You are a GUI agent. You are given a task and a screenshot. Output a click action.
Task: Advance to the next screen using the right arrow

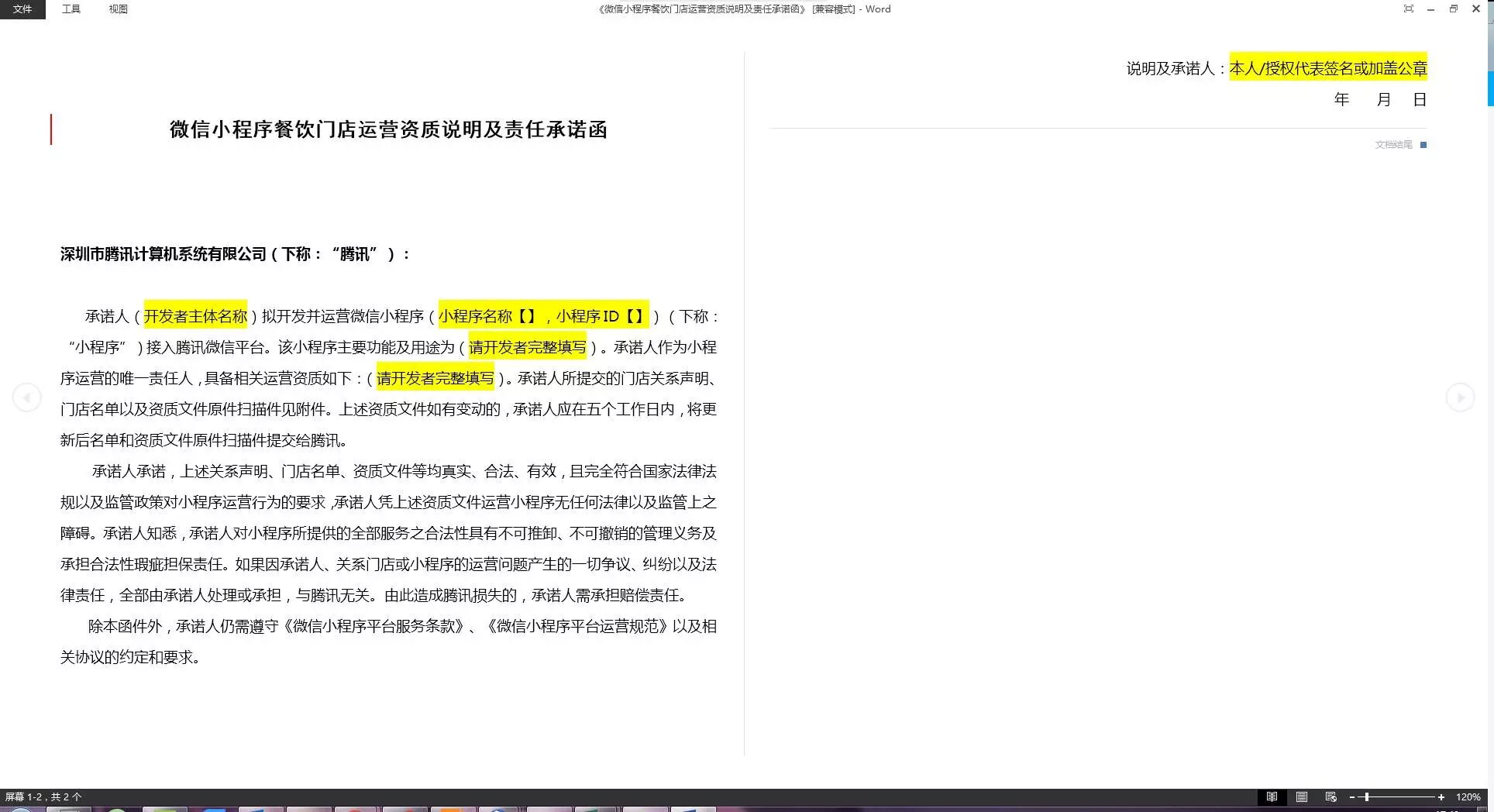click(1460, 397)
